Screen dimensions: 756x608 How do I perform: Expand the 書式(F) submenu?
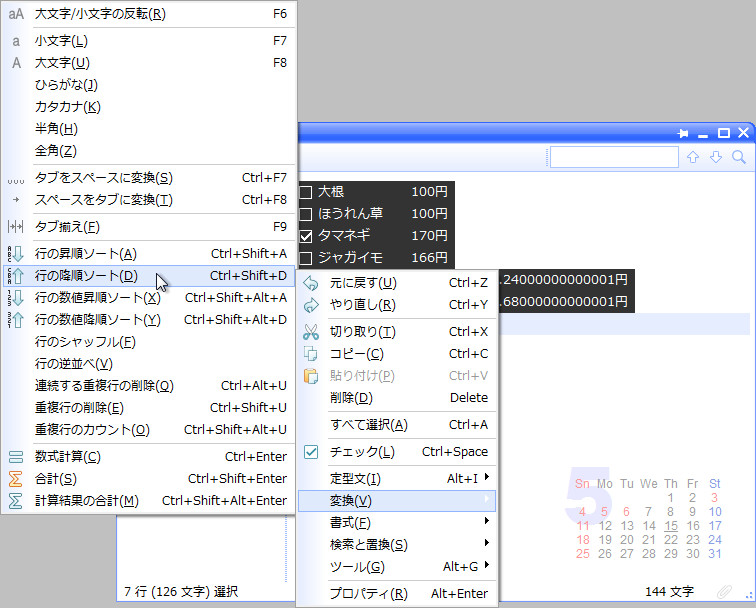tap(396, 523)
